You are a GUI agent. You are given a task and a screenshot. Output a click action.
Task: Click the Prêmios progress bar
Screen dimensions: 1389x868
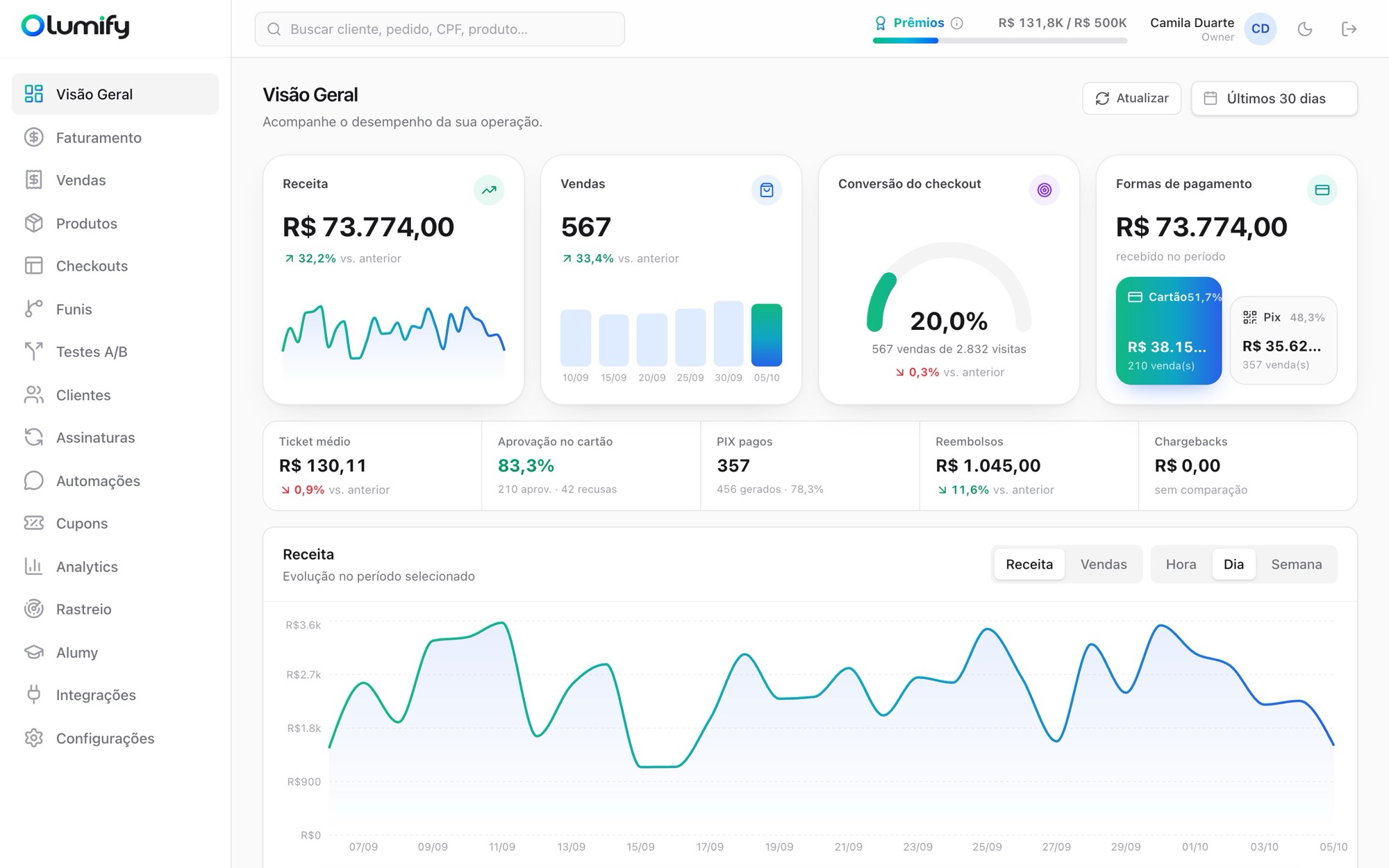(x=1000, y=41)
